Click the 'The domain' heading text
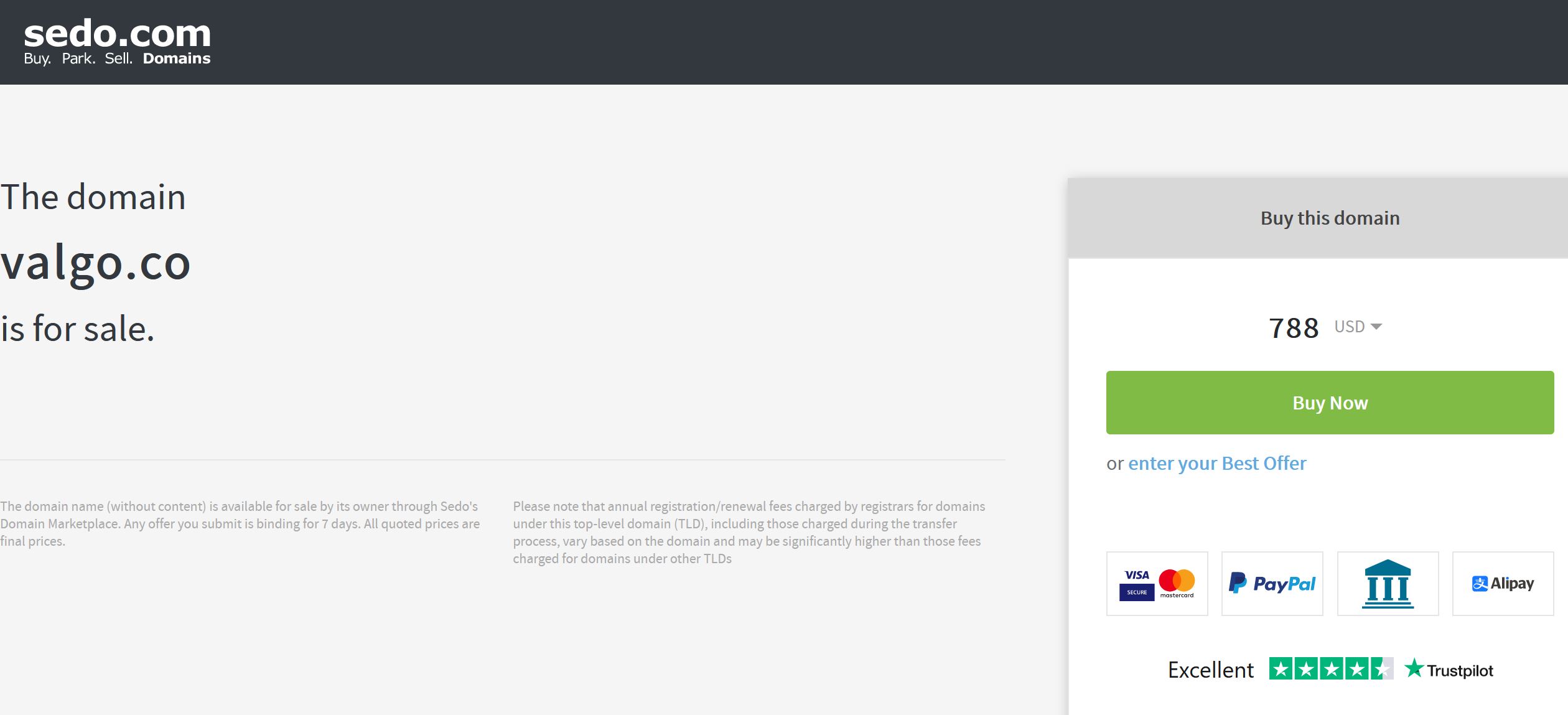The image size is (1568, 715). point(93,197)
